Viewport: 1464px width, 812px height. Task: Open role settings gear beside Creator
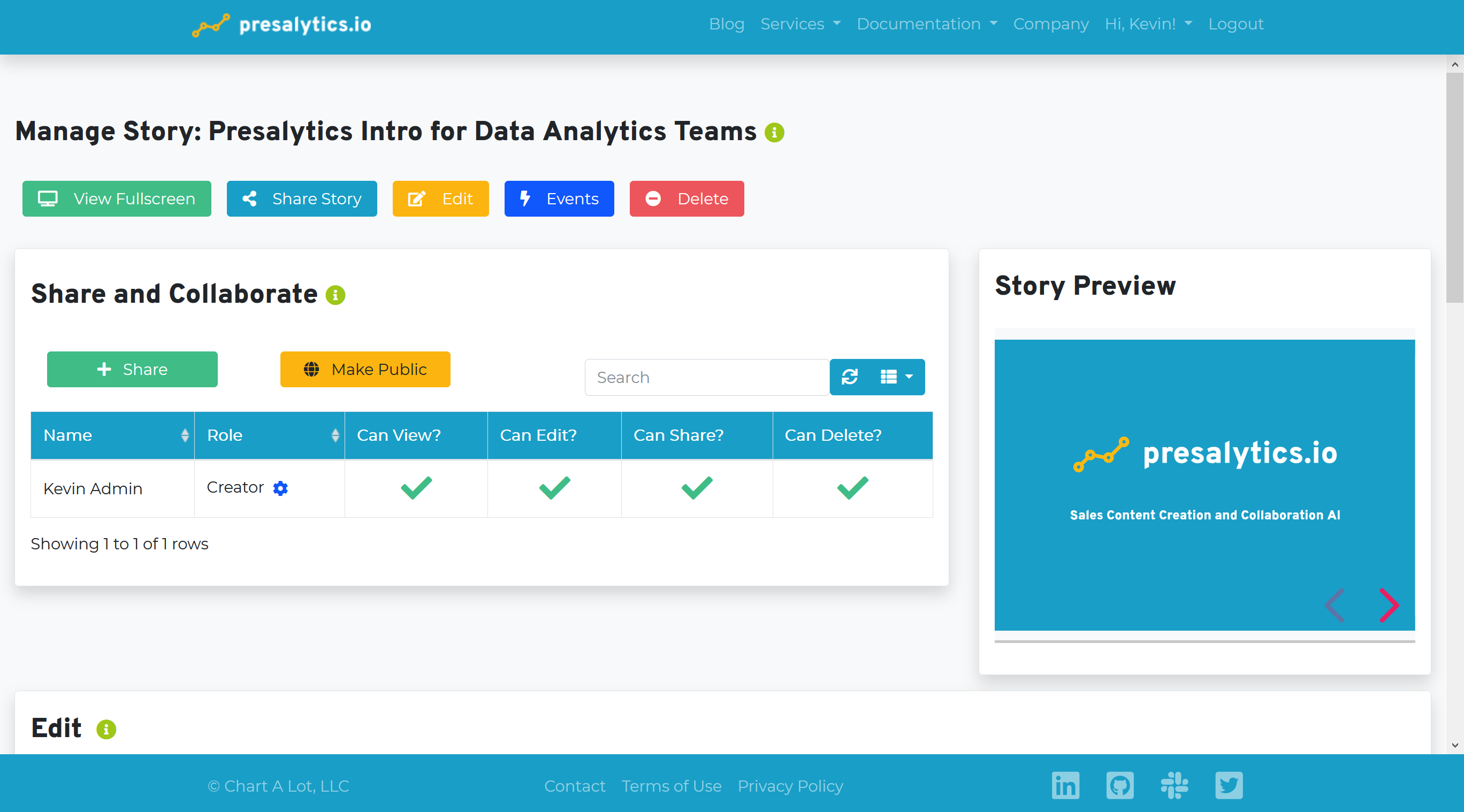280,488
